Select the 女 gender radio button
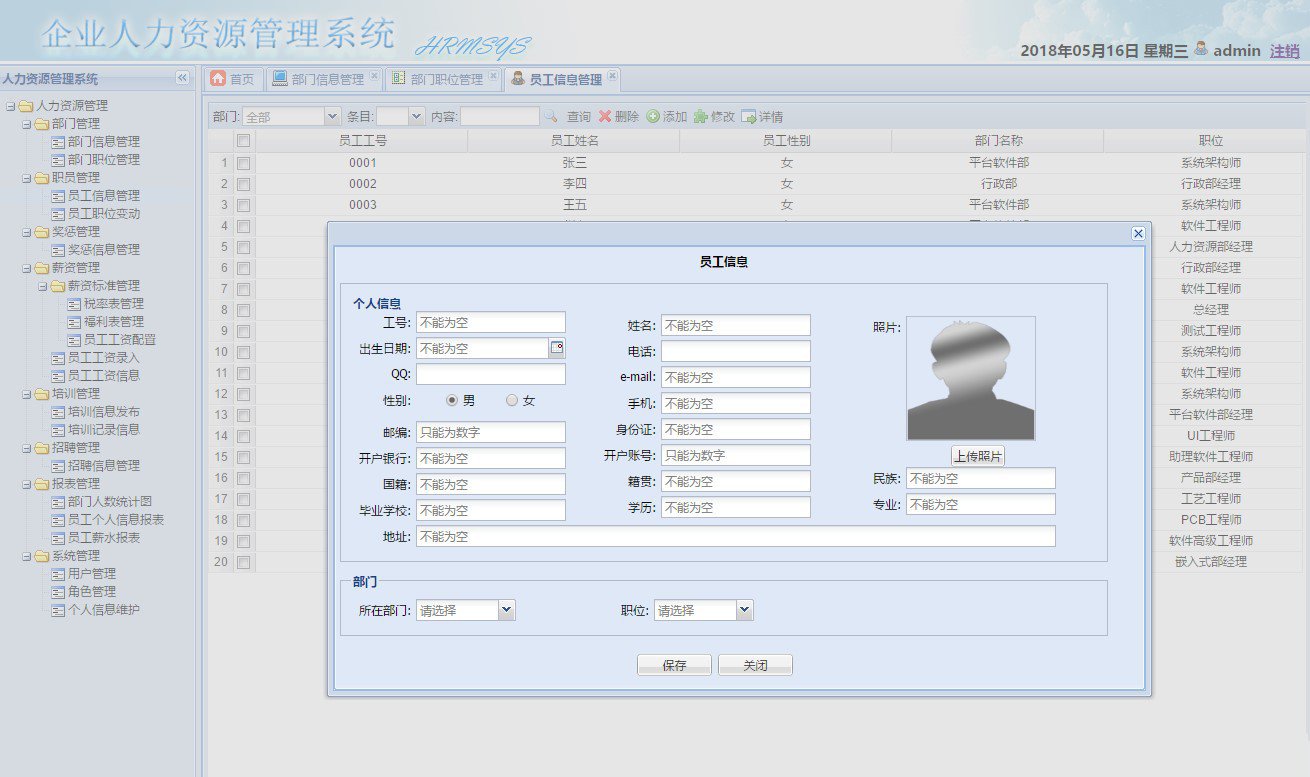 point(512,400)
